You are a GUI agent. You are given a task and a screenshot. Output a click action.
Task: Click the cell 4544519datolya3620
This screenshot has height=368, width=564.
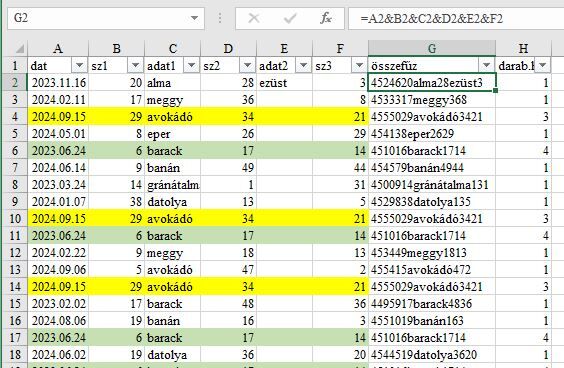[432, 355]
